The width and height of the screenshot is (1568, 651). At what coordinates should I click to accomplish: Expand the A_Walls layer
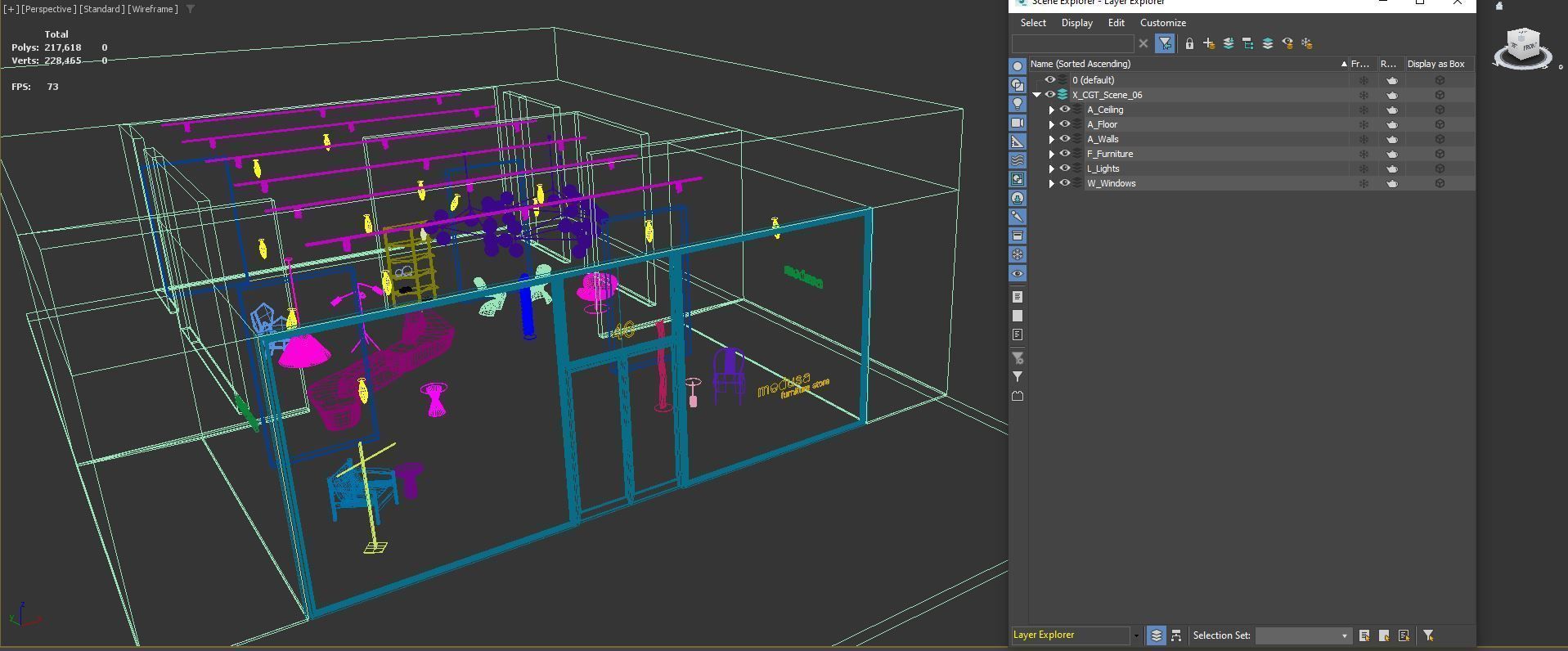(x=1052, y=139)
